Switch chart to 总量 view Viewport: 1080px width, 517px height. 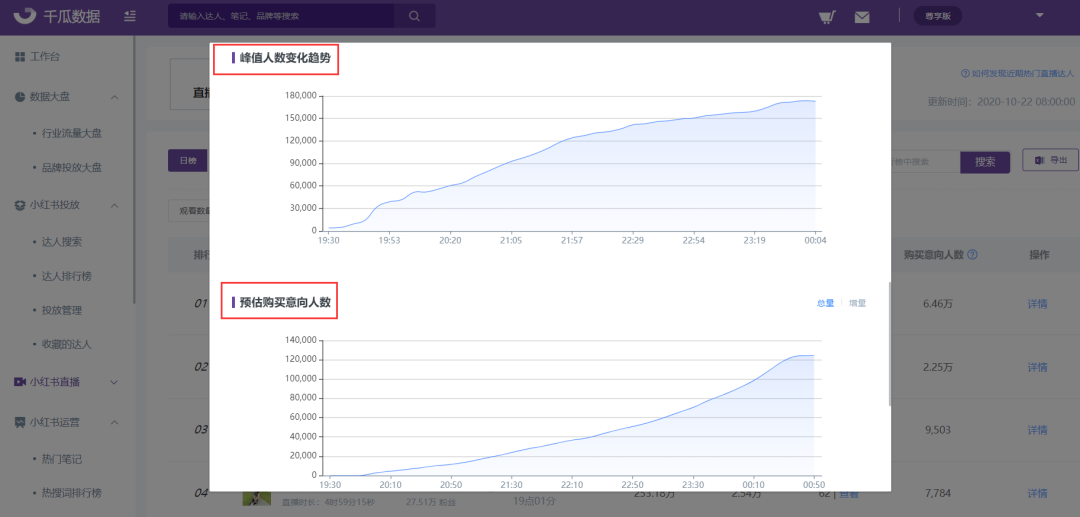[825, 303]
